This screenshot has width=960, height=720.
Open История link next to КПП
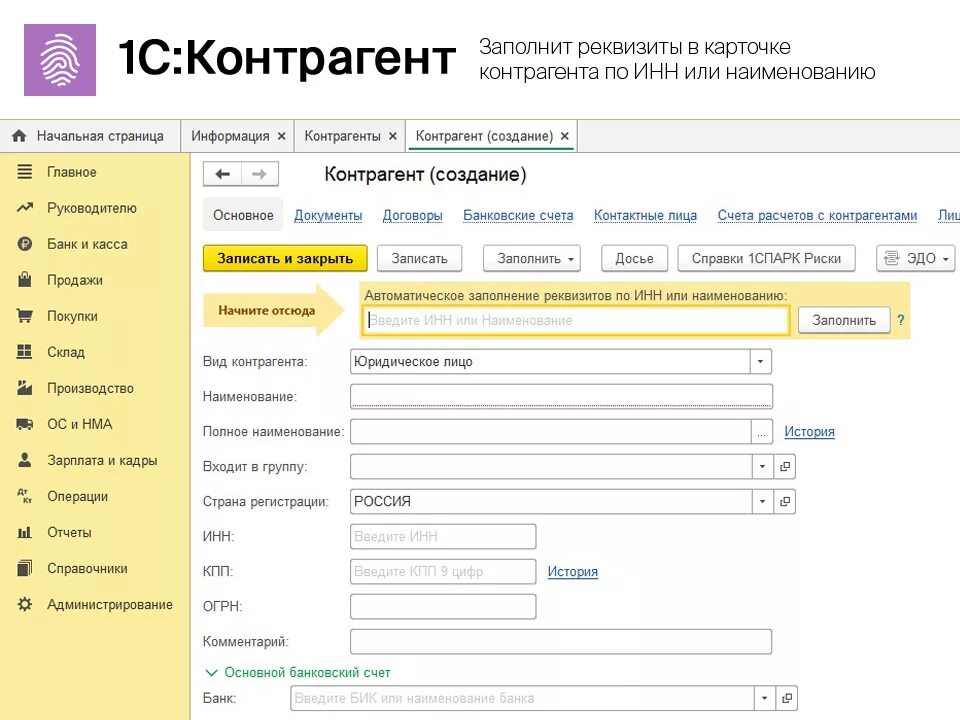pos(572,571)
